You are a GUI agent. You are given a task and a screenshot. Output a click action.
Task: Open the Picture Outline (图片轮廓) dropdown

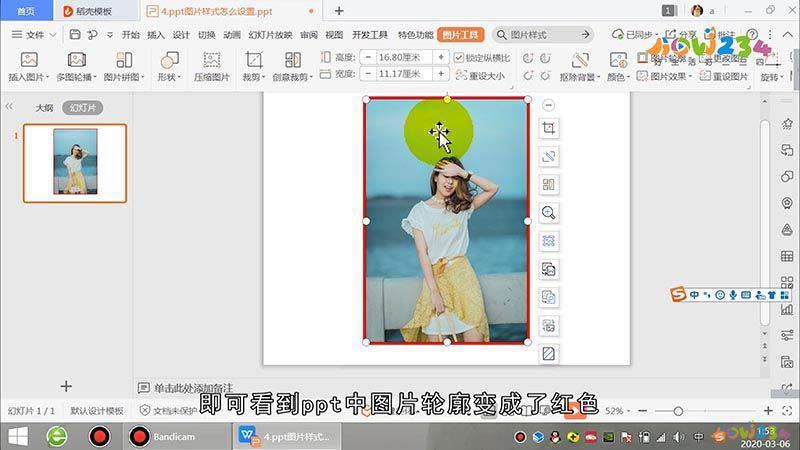(664, 58)
